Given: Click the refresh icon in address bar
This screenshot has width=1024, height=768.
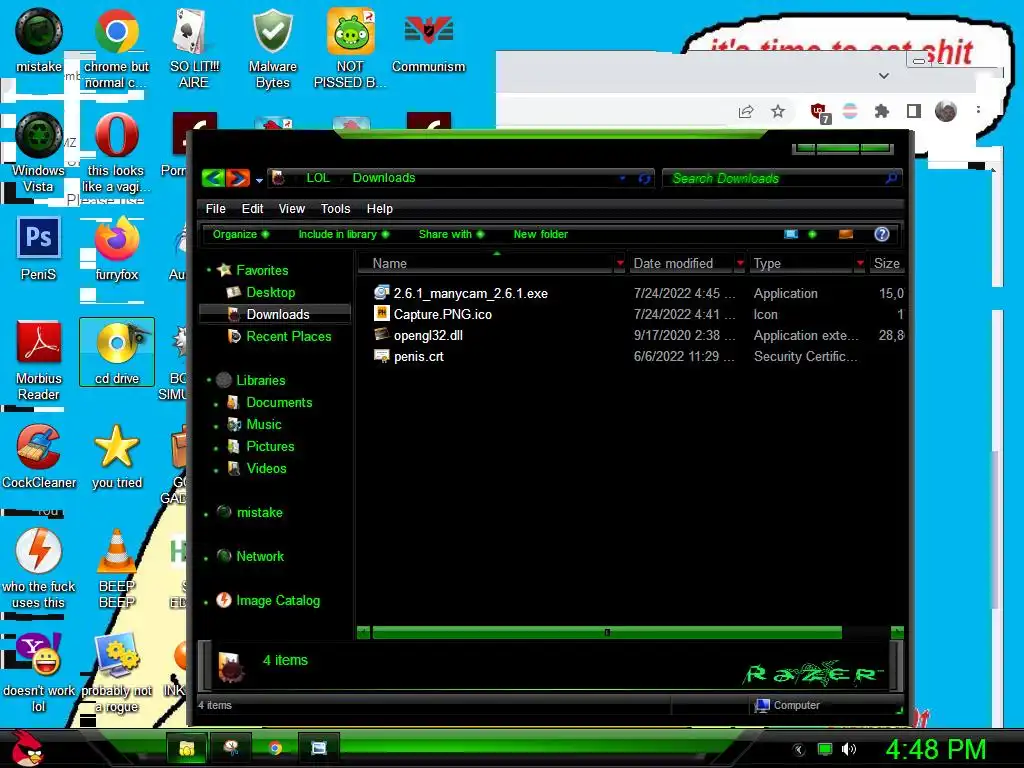Looking at the screenshot, I should coord(644,178).
